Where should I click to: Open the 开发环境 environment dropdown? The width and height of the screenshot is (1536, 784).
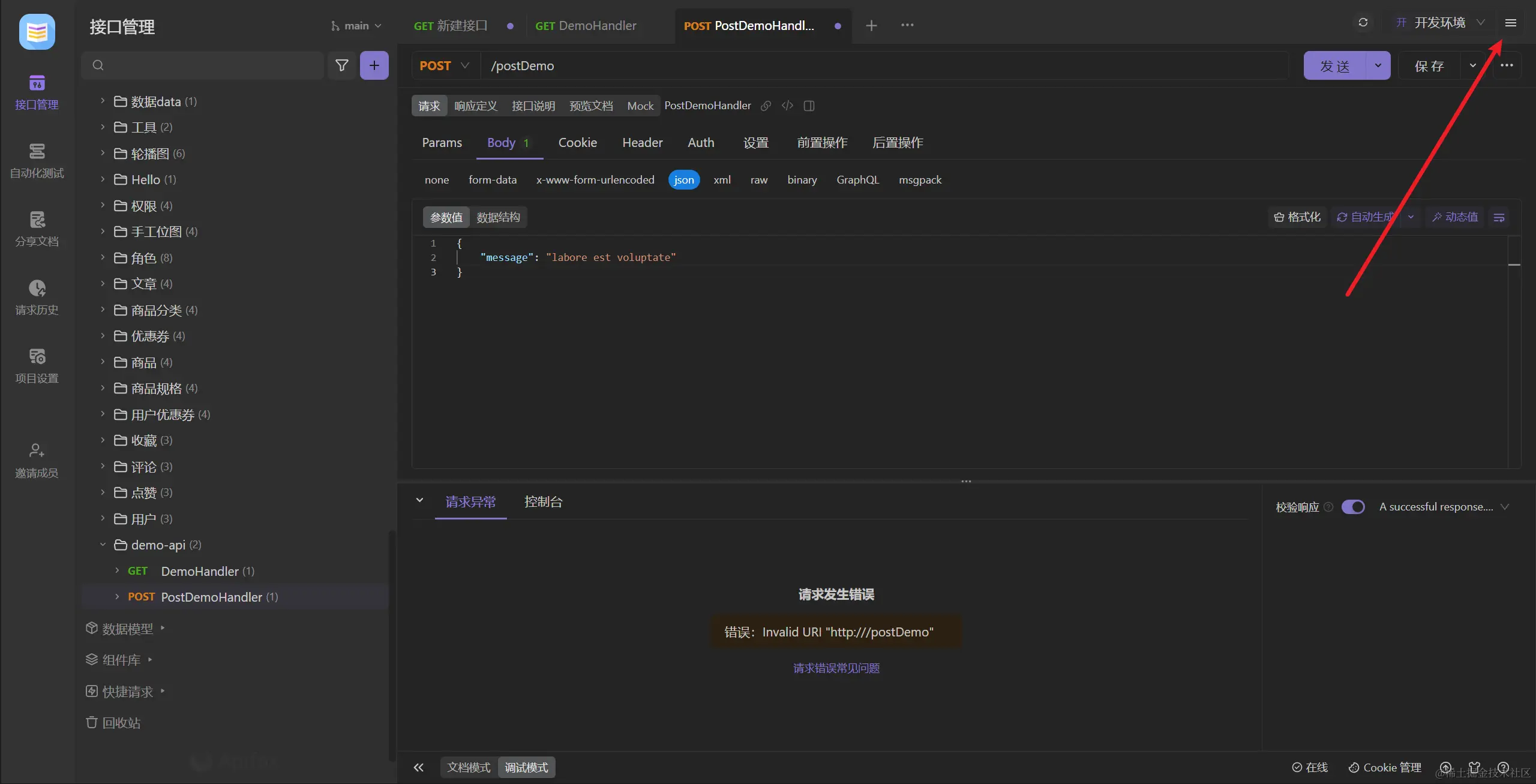pyautogui.click(x=1440, y=23)
